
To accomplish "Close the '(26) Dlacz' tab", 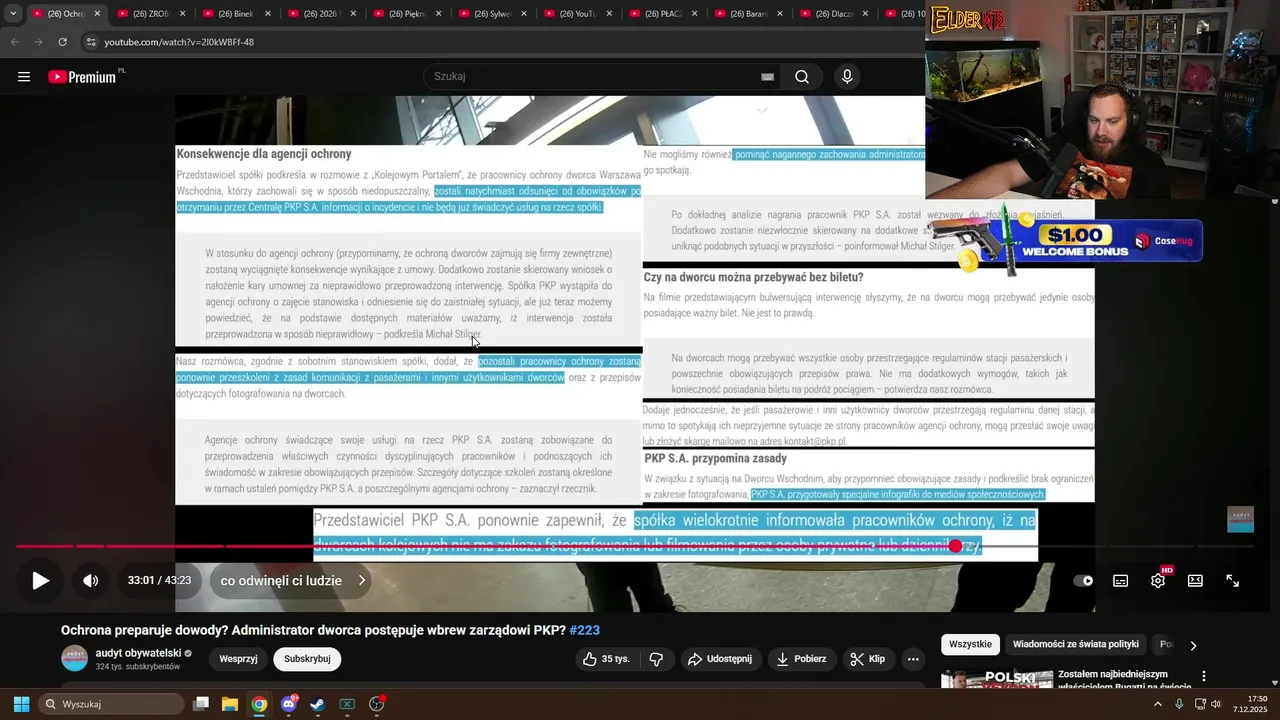I will (x=864, y=14).
